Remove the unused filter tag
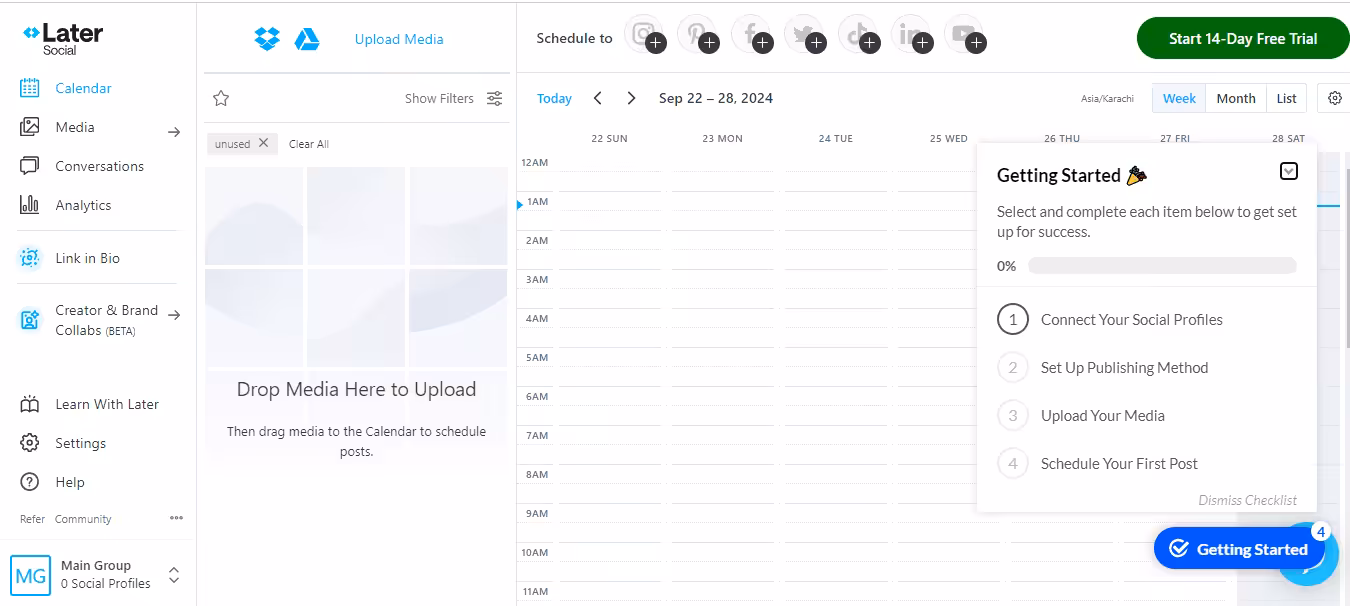The height and width of the screenshot is (606, 1350). (263, 143)
